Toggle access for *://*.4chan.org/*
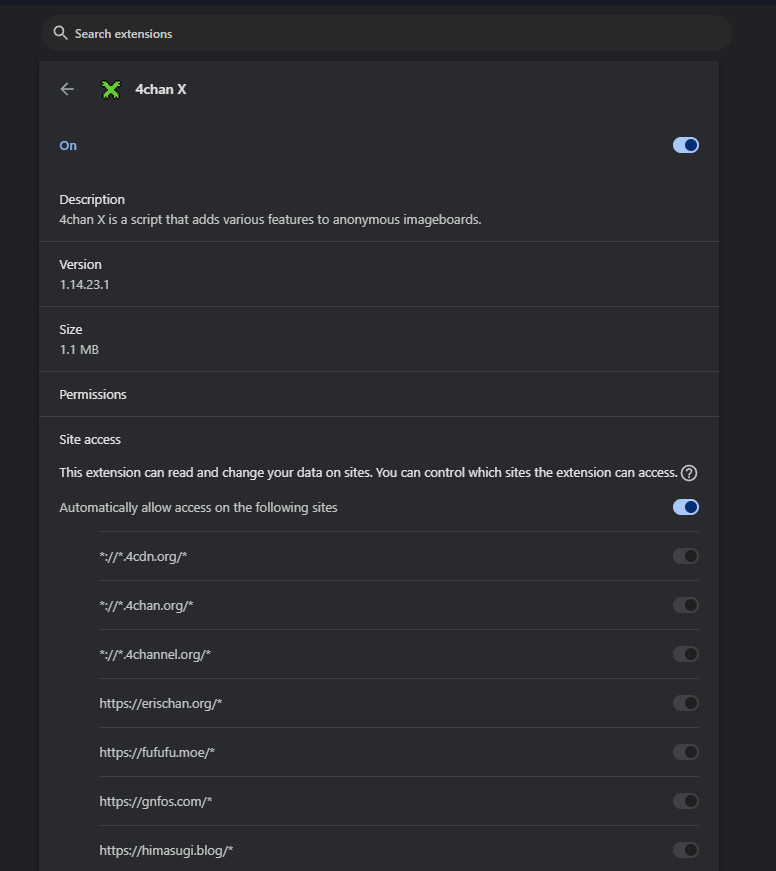The height and width of the screenshot is (871, 776). pyautogui.click(x=685, y=605)
